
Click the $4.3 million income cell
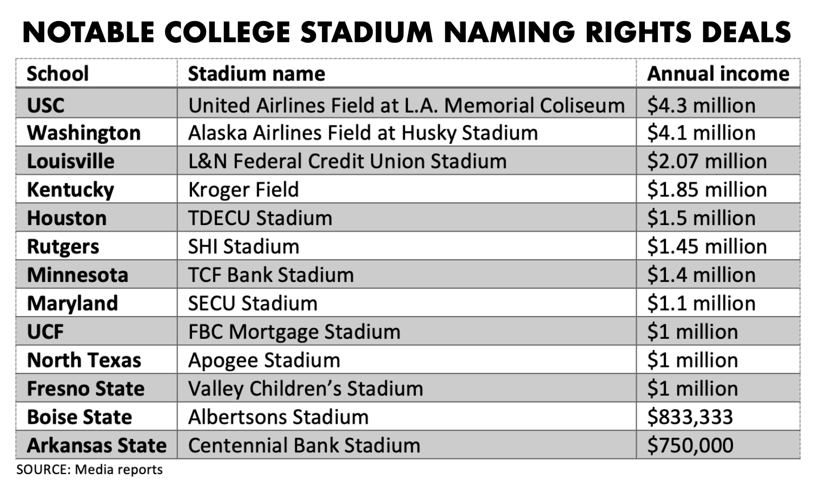click(x=702, y=104)
